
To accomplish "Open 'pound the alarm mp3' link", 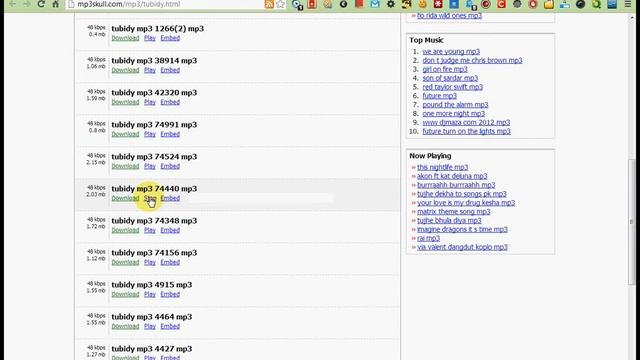I will coord(455,105).
